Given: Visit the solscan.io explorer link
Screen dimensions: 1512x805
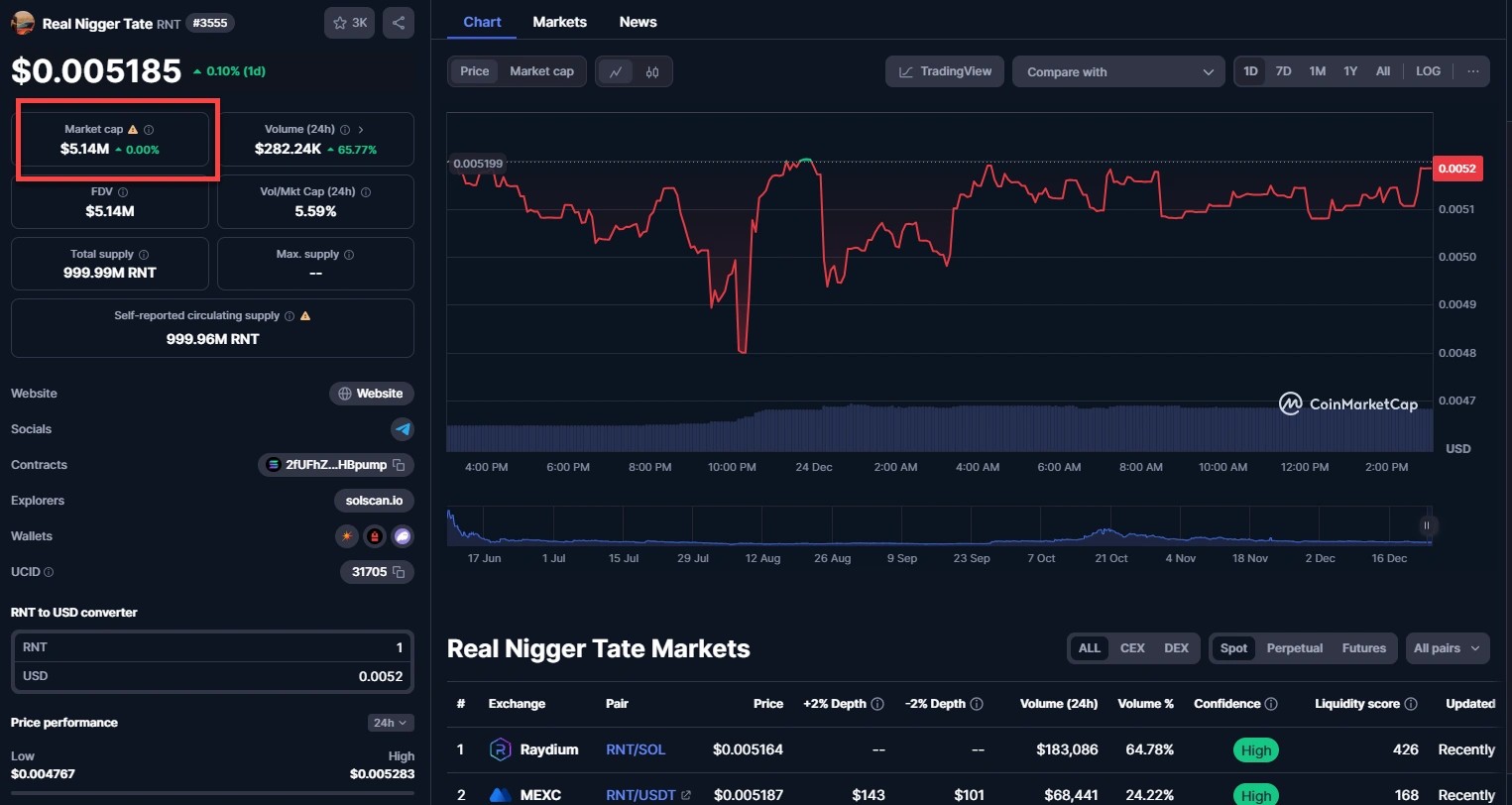Looking at the screenshot, I should [x=374, y=501].
